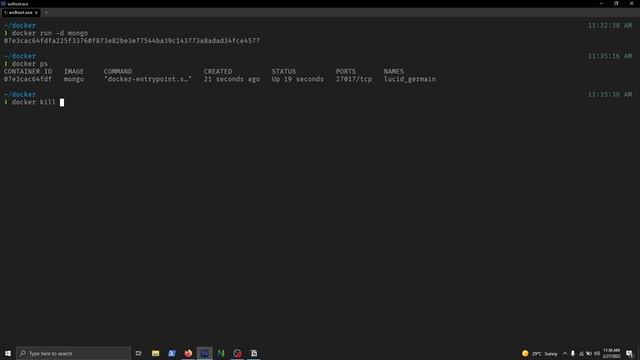The image size is (640, 360).
Task: Click the container ID 07e3cac64fdf in the table
Action: pos(28,79)
